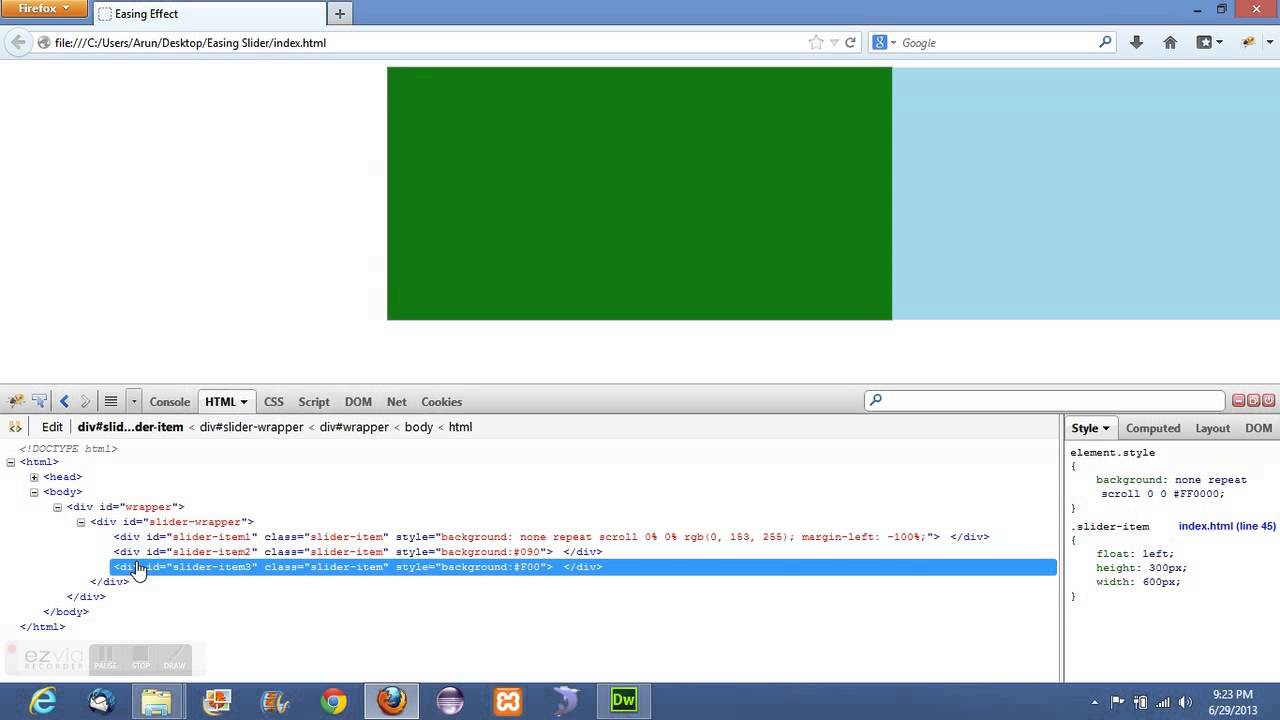Collapse the <html> node

point(11,462)
